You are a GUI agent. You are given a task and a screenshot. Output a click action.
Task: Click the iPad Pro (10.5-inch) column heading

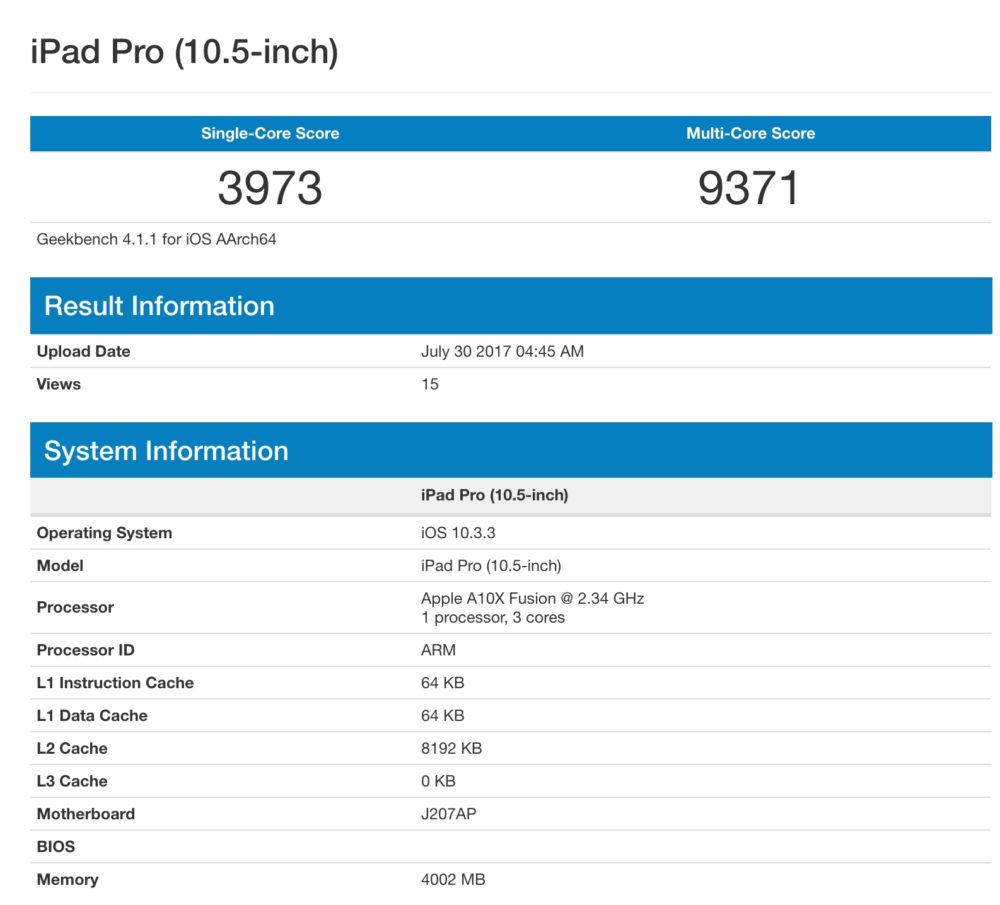494,495
